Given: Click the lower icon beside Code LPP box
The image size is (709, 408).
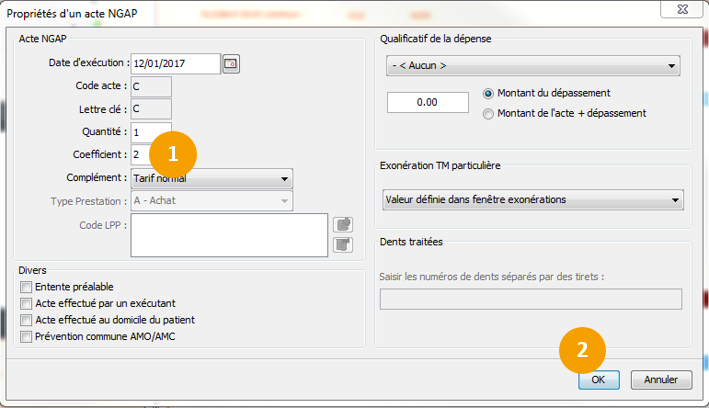Looking at the screenshot, I should 343,244.
